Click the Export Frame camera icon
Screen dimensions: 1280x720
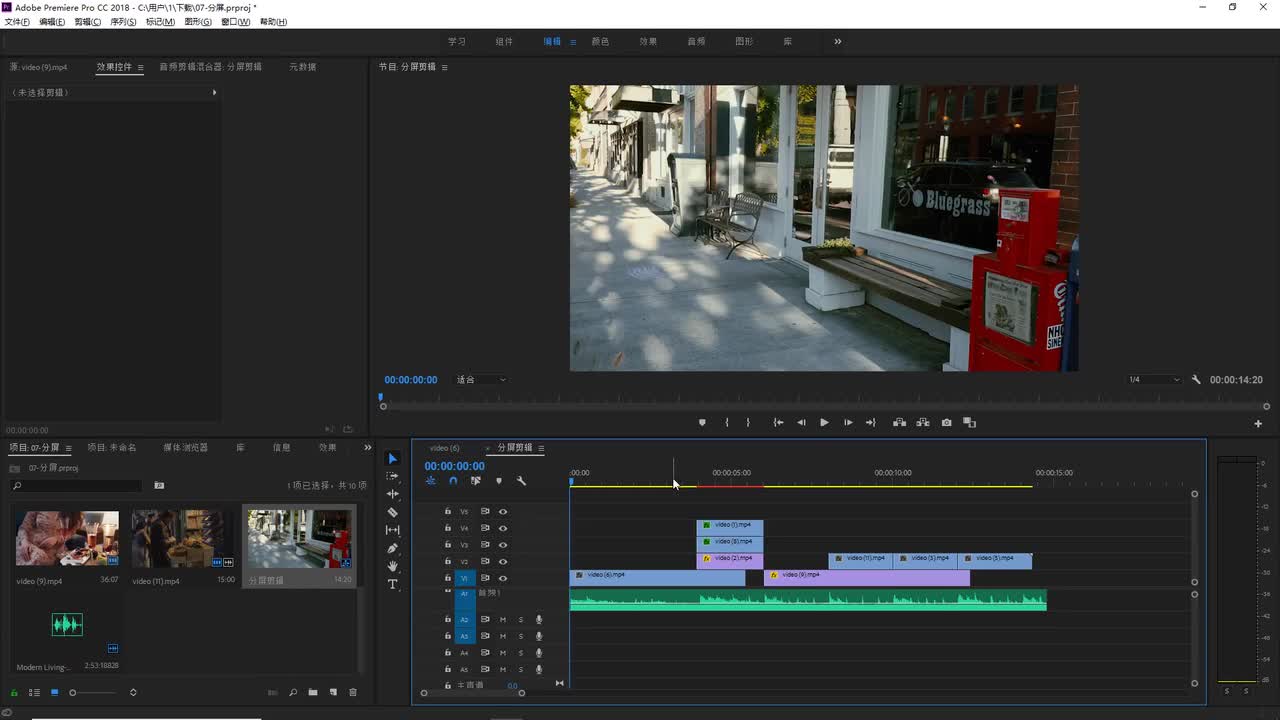(946, 422)
